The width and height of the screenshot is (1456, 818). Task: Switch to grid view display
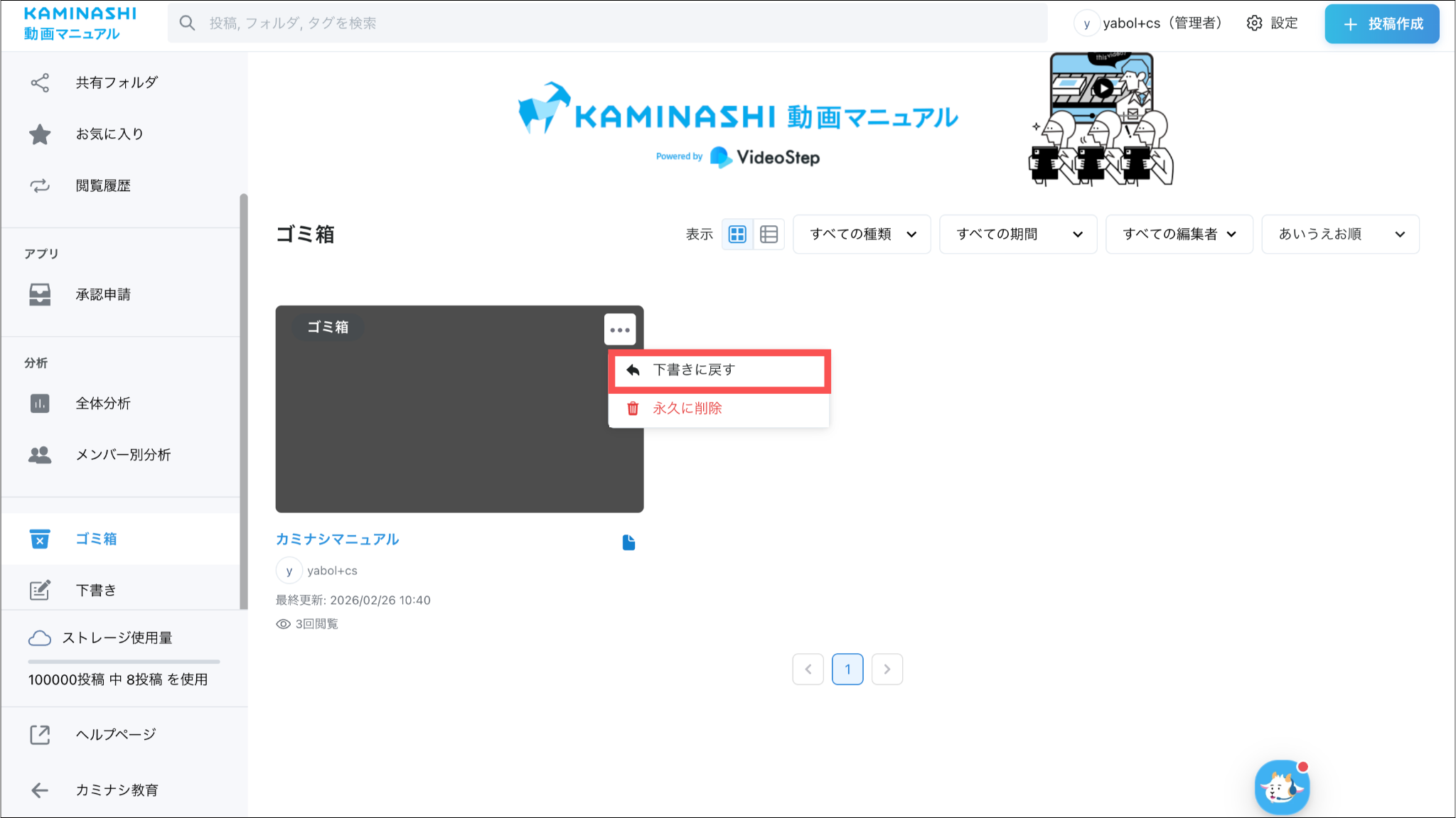(737, 235)
